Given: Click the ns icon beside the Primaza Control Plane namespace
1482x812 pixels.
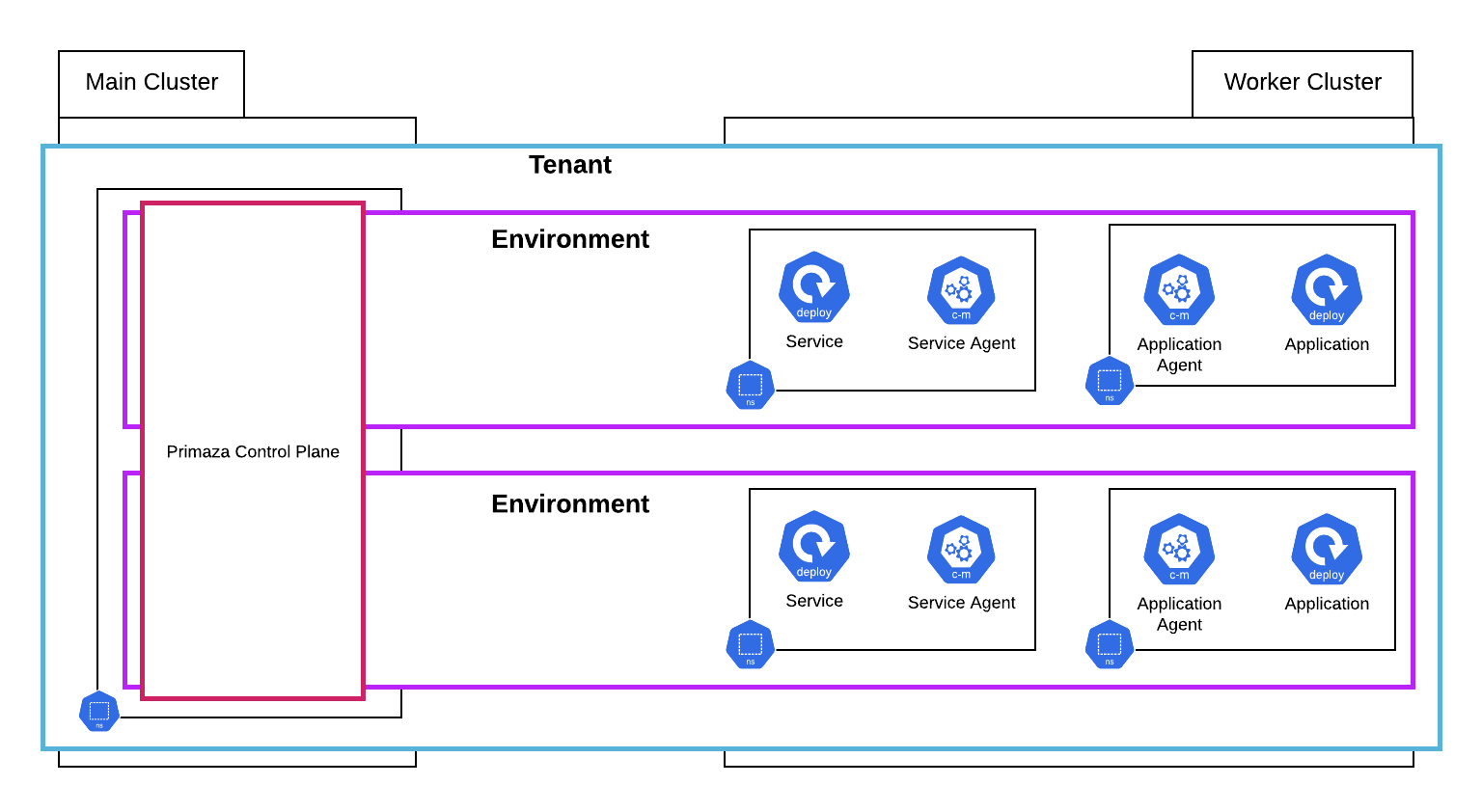Looking at the screenshot, I should (x=99, y=712).
